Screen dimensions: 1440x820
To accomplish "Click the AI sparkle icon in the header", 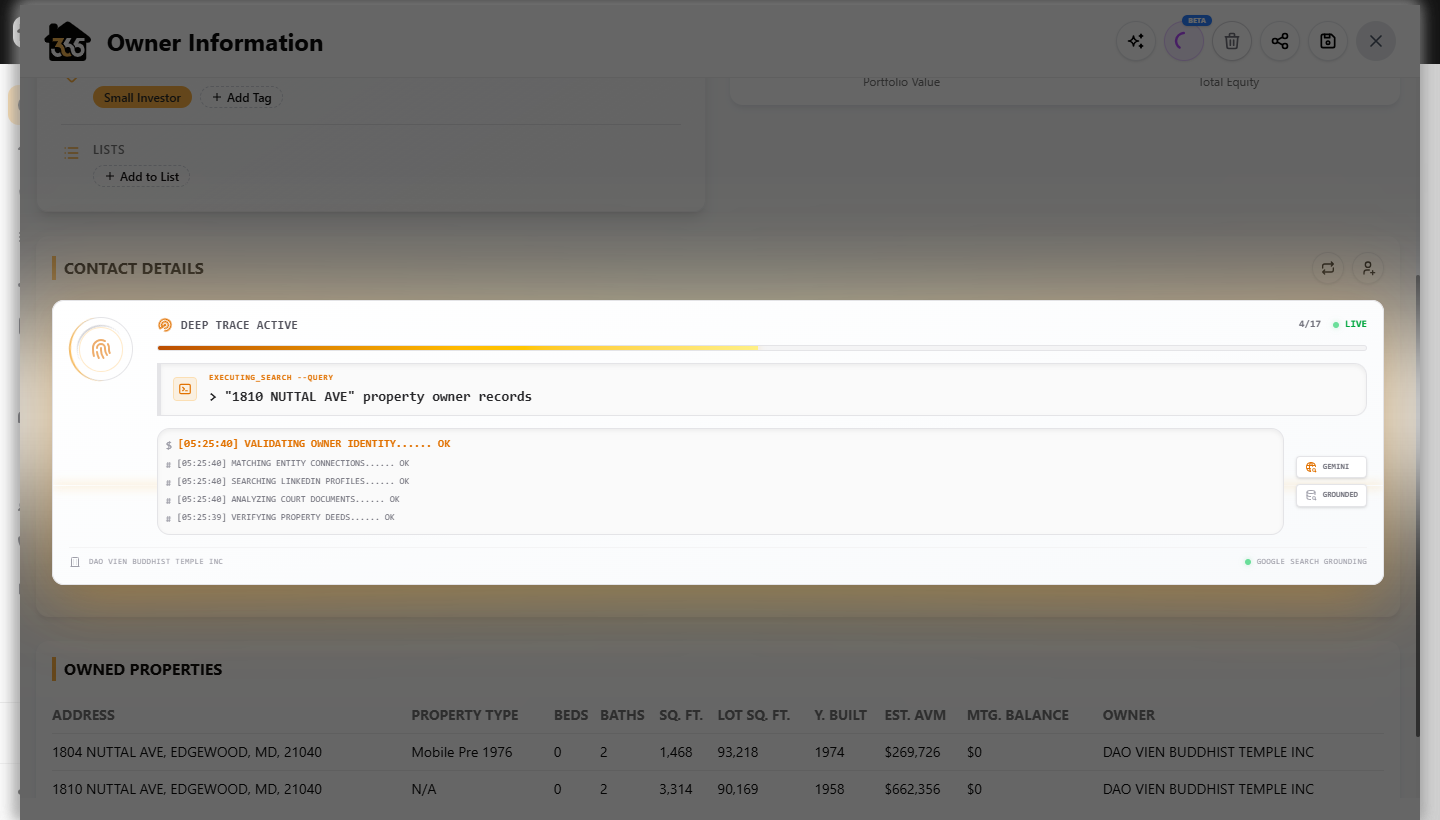I will tap(1136, 41).
